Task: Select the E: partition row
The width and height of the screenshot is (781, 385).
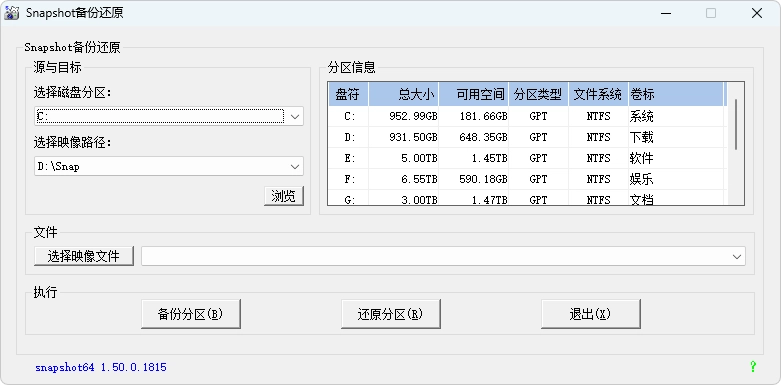Action: (526, 158)
